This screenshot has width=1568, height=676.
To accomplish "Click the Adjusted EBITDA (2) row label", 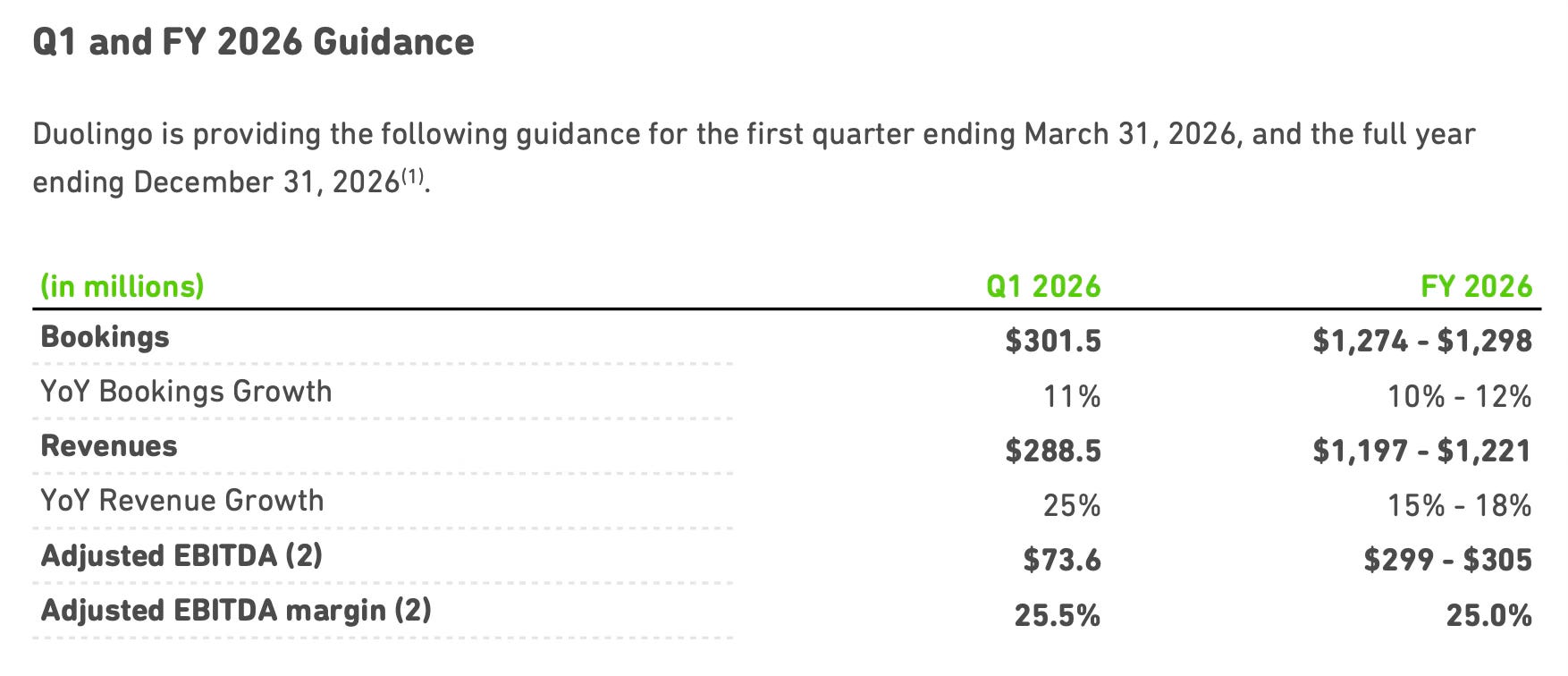I will (x=181, y=555).
